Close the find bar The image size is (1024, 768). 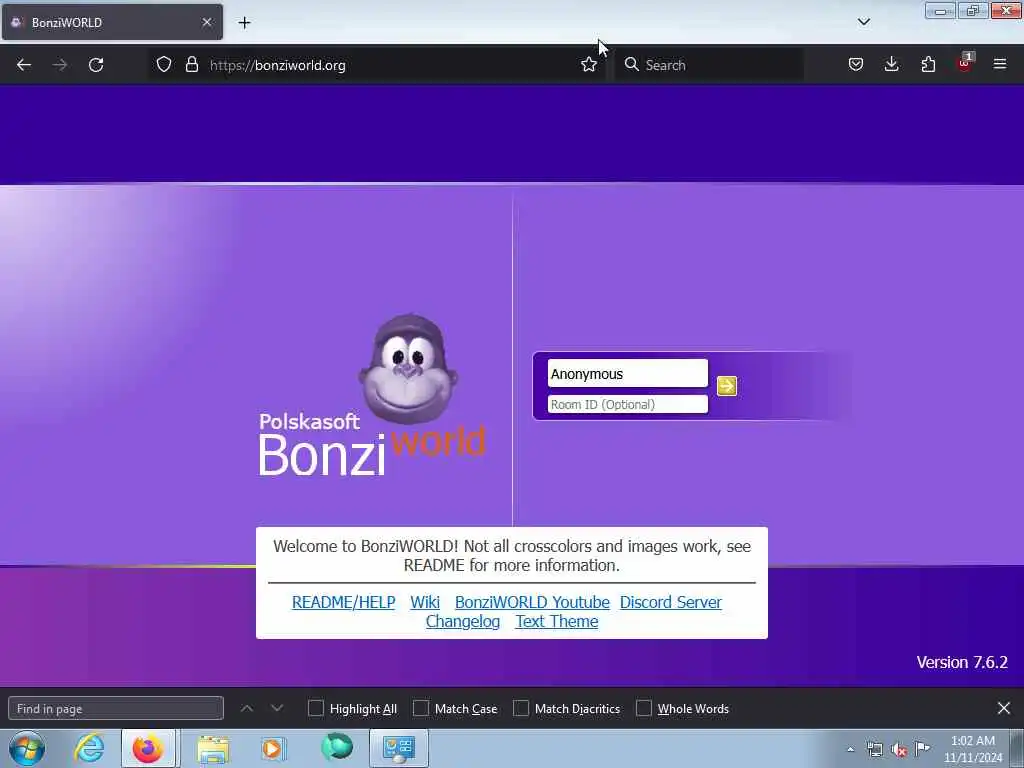pos(1004,708)
